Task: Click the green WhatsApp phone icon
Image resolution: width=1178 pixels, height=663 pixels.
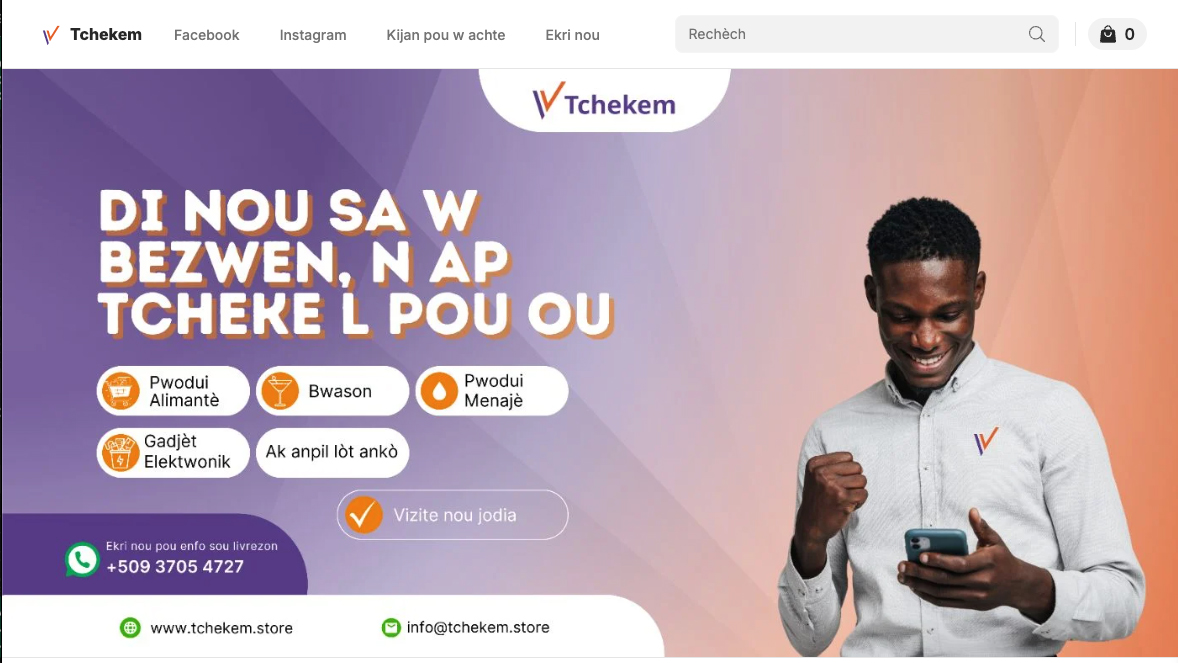Action: pos(82,559)
